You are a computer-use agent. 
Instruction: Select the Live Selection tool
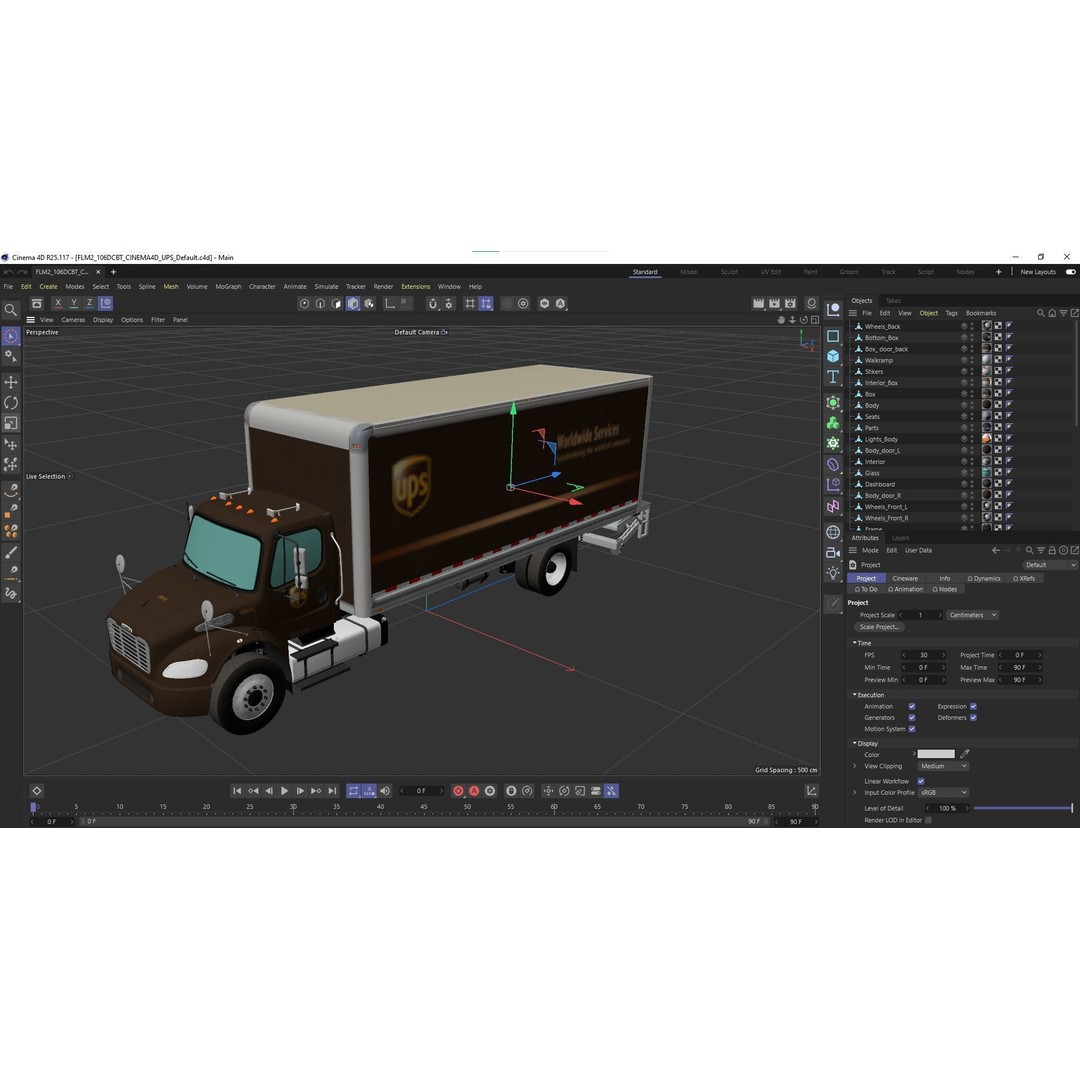tap(11, 336)
